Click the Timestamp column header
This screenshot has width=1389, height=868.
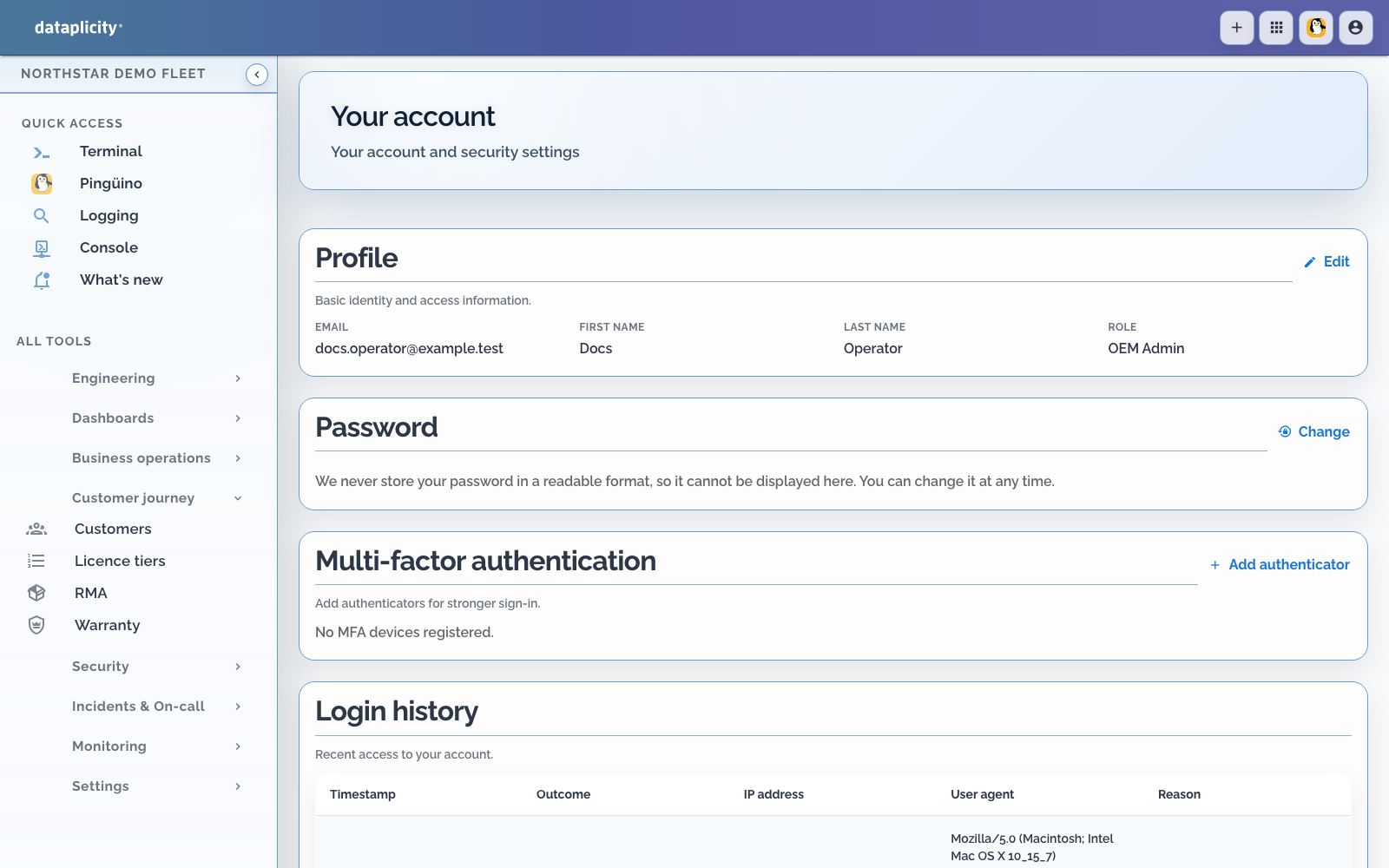[363, 794]
